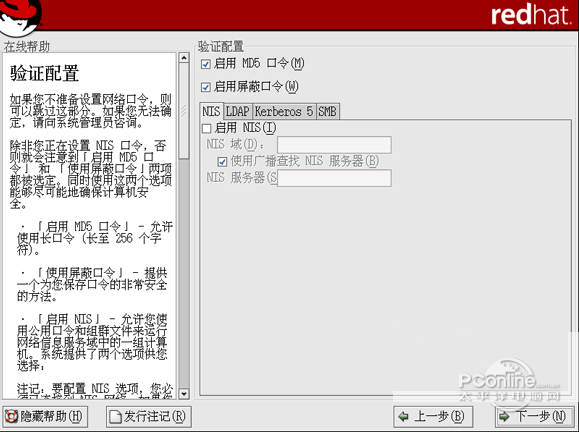The image size is (579, 432).
Task: Click the document icon on 发行注记
Action: (x=115, y=417)
